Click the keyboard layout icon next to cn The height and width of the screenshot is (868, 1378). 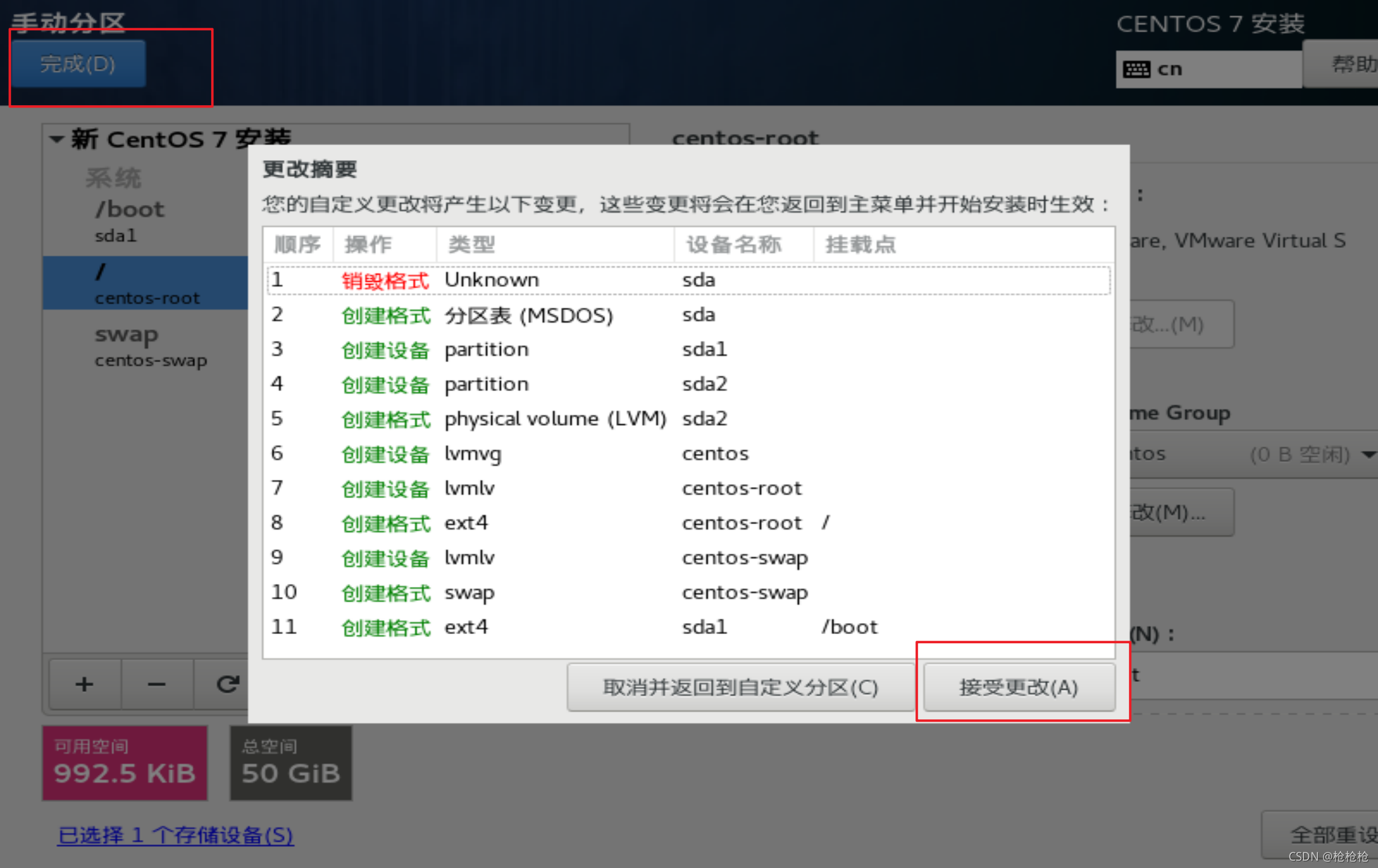(x=1136, y=70)
